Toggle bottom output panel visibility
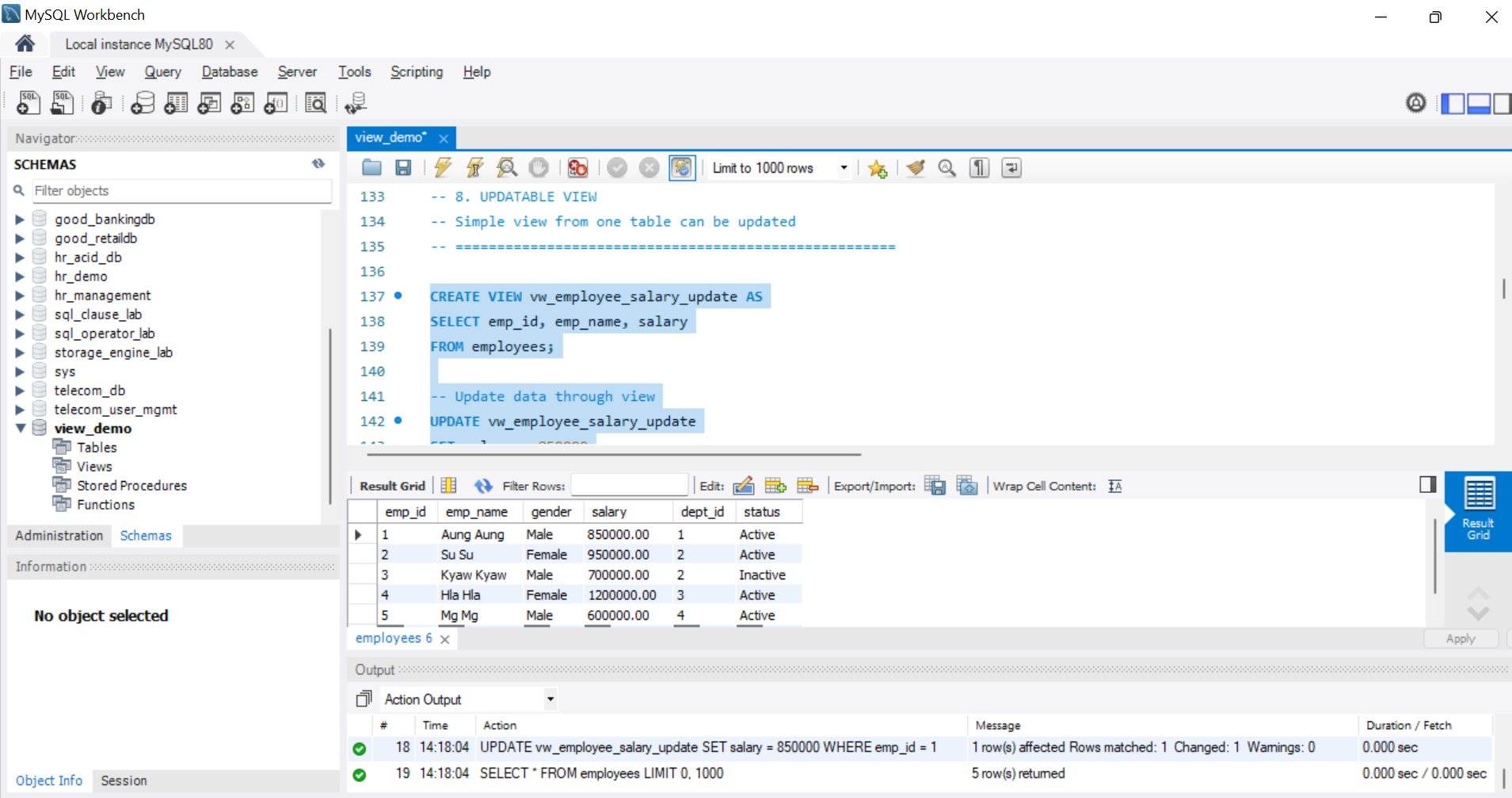 [x=1479, y=104]
